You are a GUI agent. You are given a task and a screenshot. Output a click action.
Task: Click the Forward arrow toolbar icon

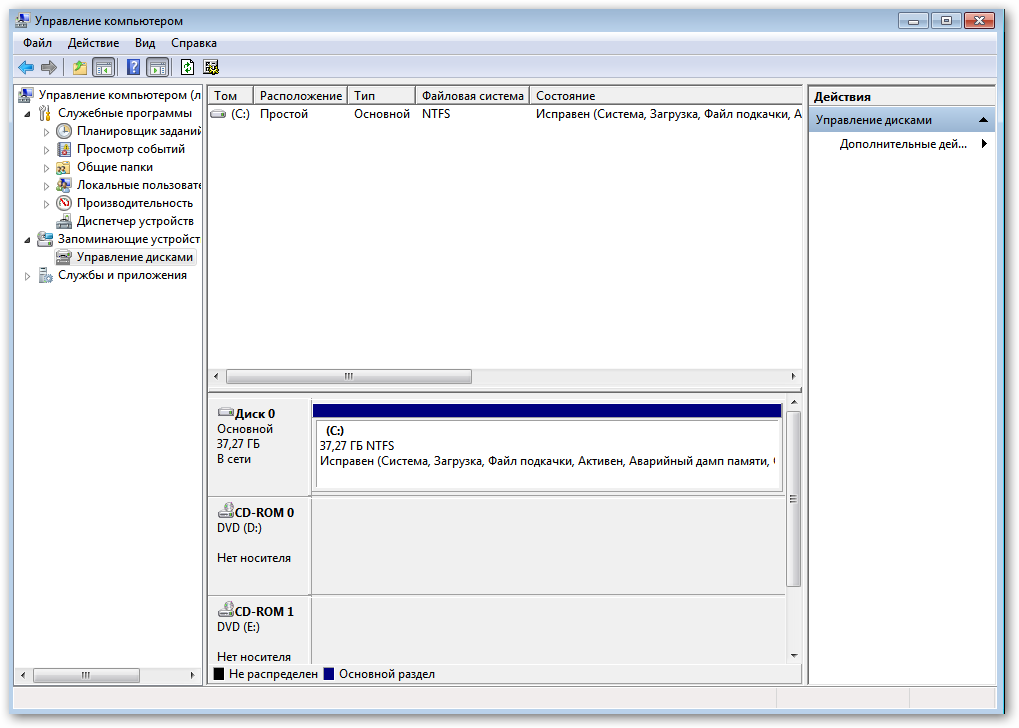pos(49,67)
